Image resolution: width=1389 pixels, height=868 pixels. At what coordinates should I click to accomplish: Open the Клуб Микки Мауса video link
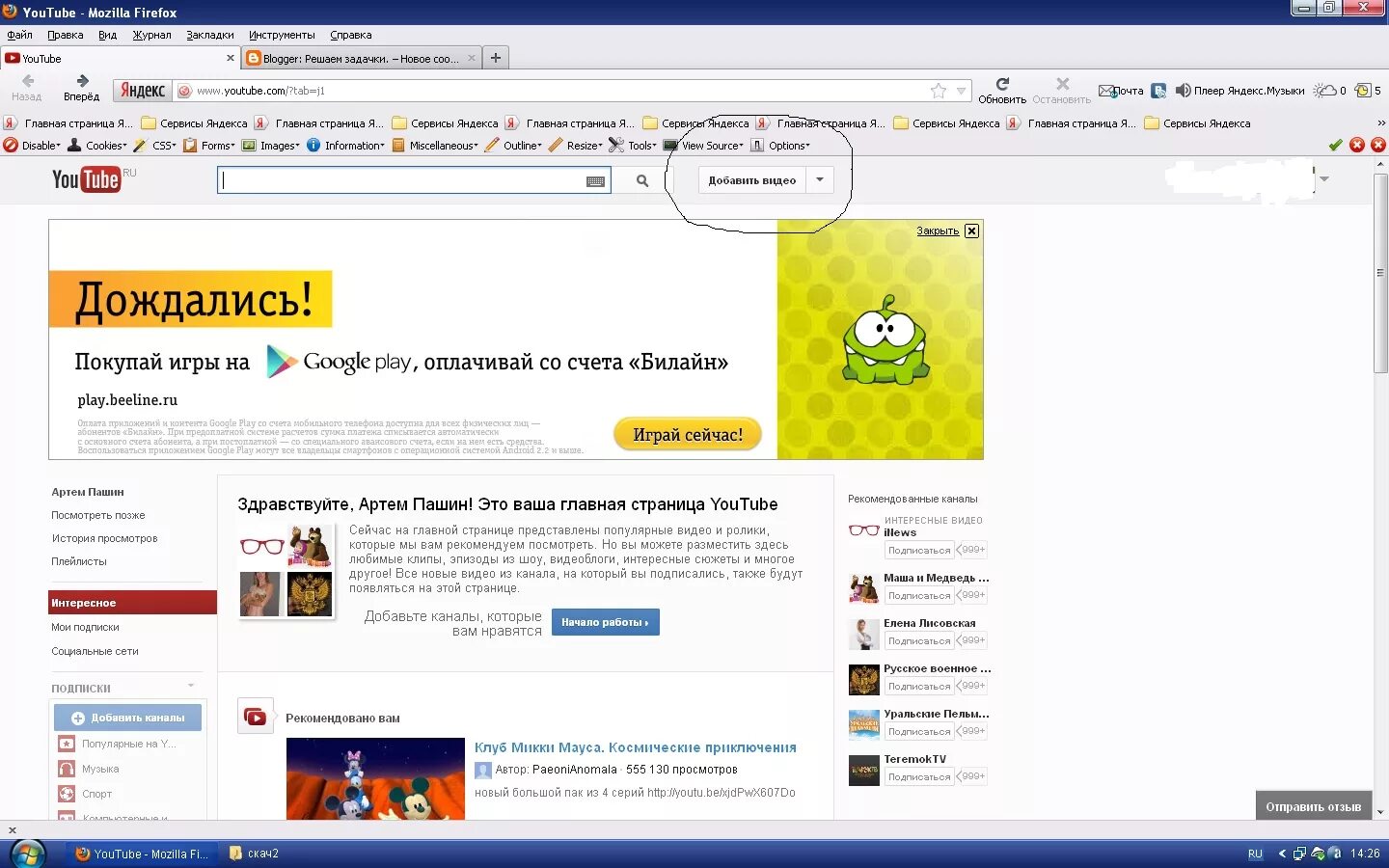pos(636,747)
